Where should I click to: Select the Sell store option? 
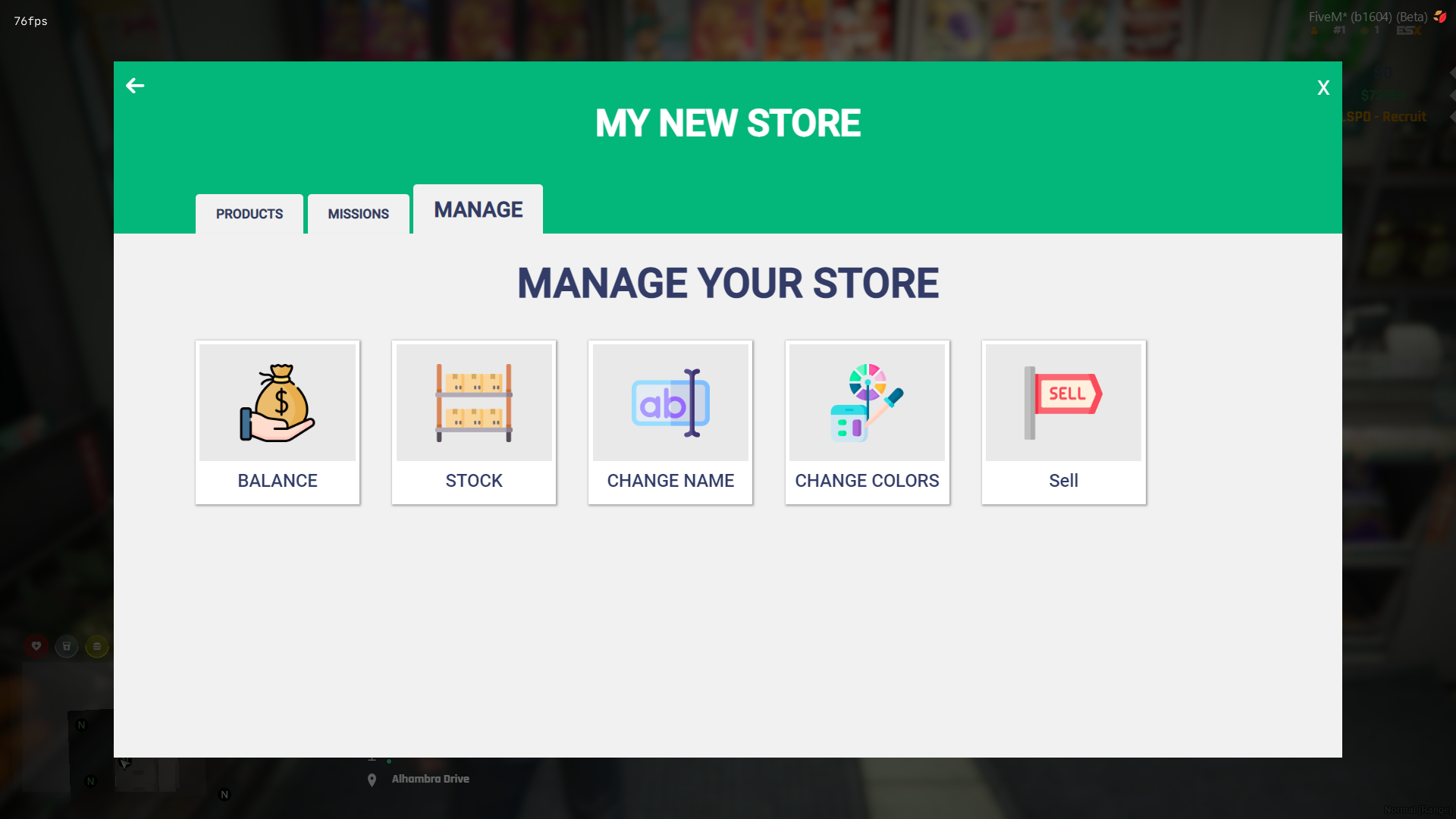(x=1063, y=480)
